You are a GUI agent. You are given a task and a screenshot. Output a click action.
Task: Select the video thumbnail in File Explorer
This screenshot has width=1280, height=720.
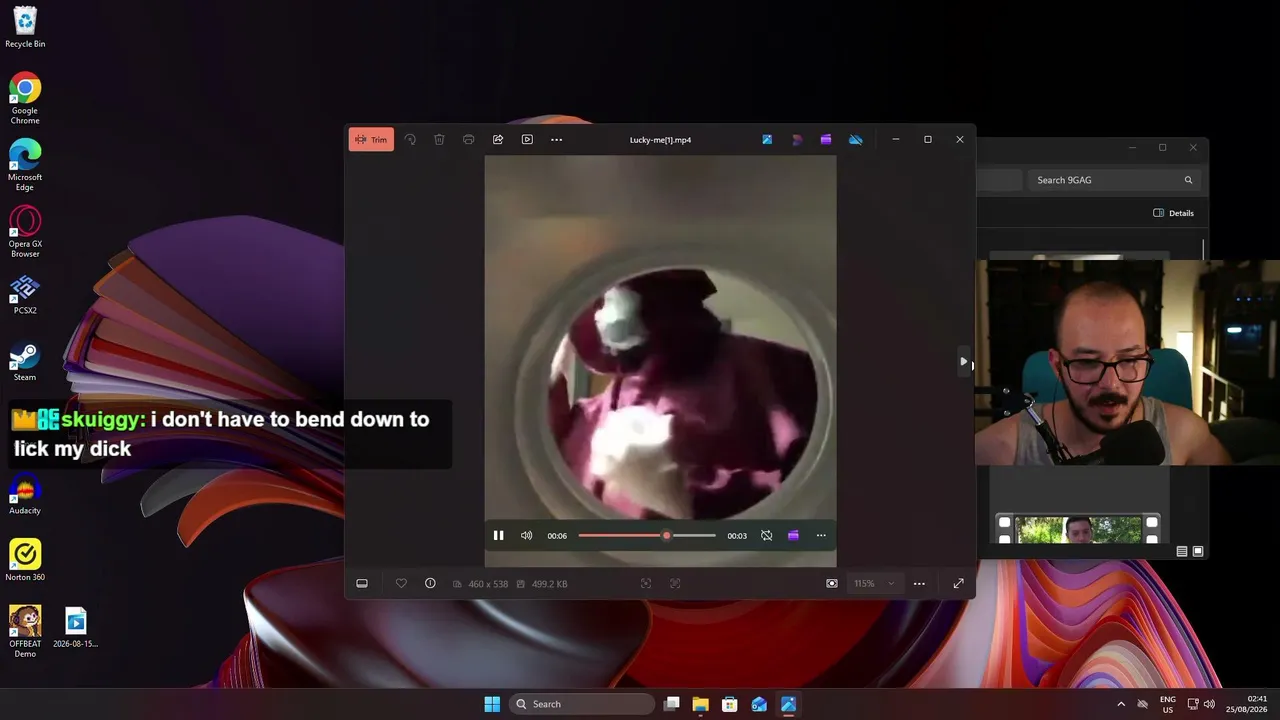pyautogui.click(x=1078, y=528)
